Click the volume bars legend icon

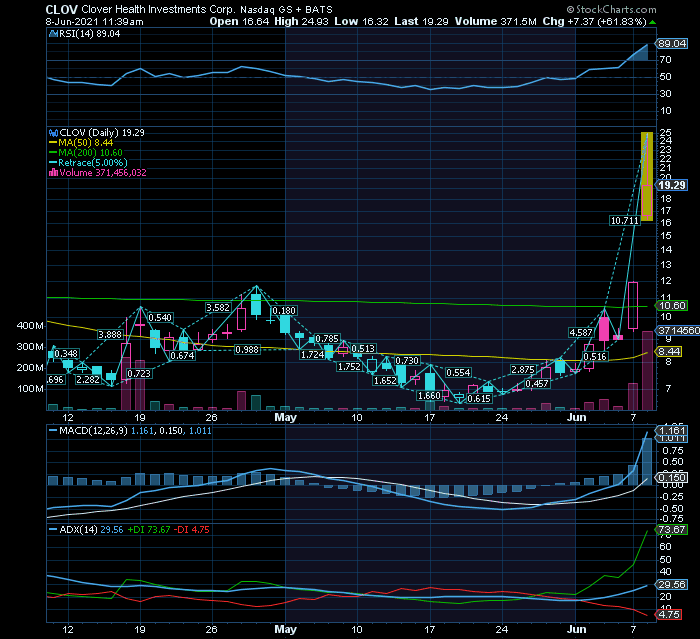coord(54,172)
